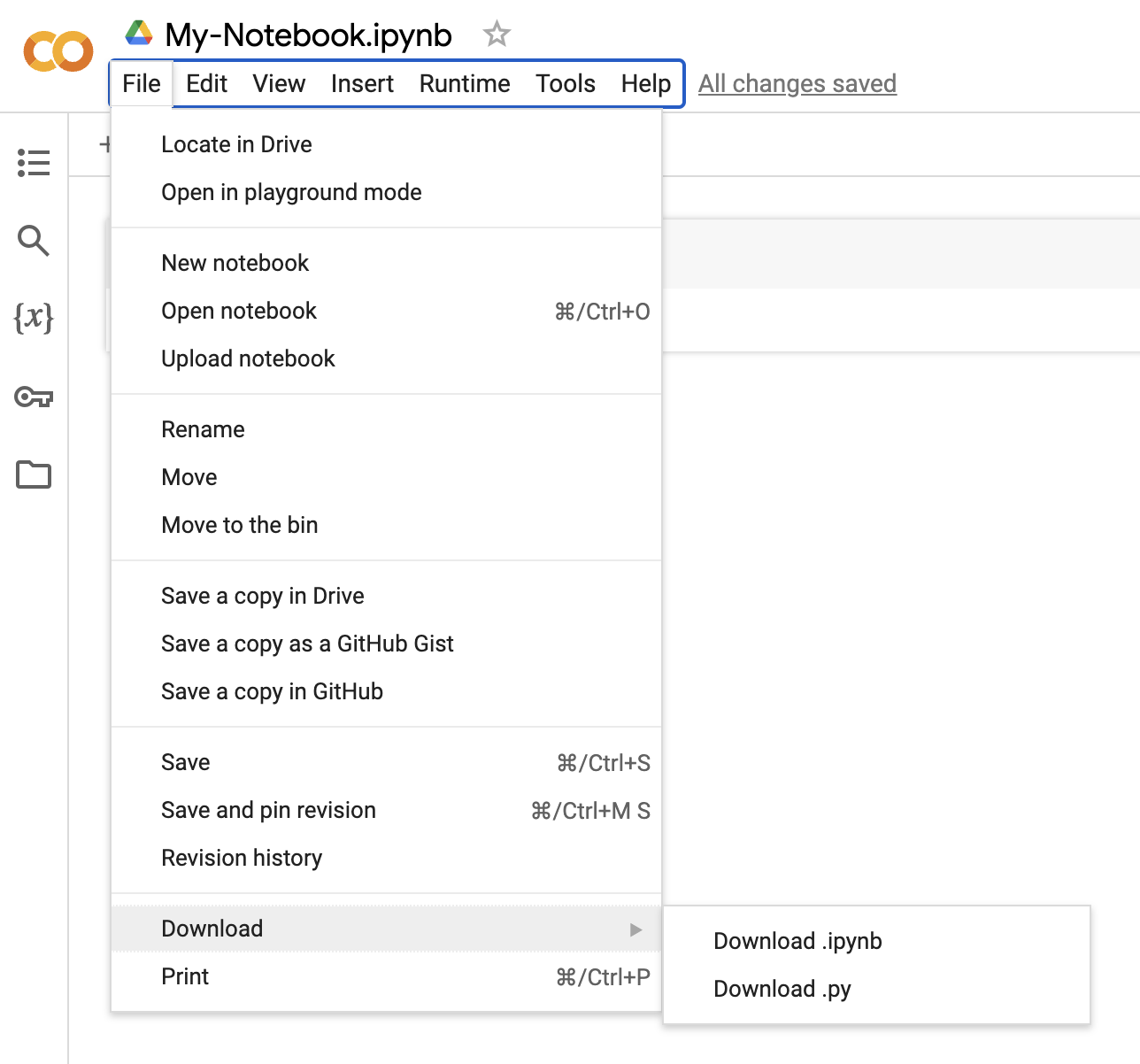Screen dimensions: 1140x1064
Task: Click the notebook title to rename it
Action: pos(307,35)
